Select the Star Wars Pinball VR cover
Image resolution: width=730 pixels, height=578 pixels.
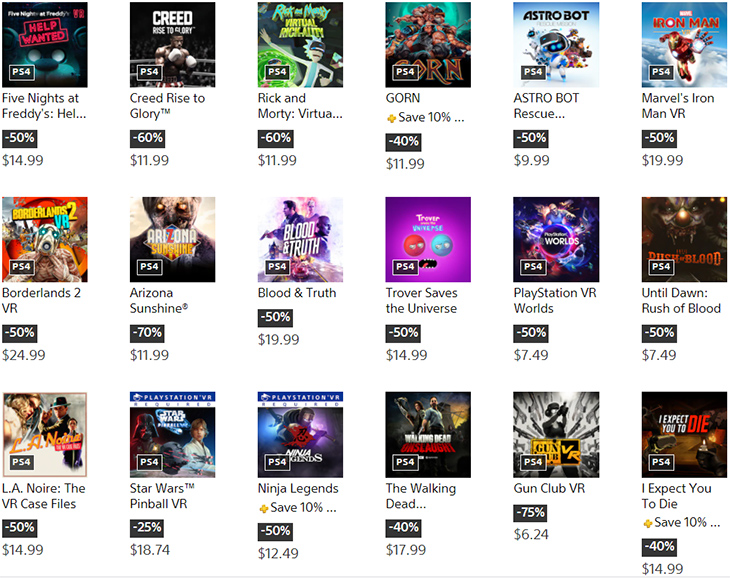[173, 435]
